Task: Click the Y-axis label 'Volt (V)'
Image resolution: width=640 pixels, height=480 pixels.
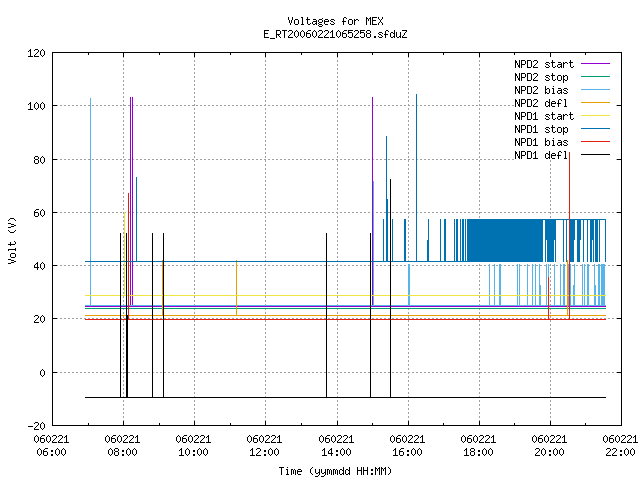Action: coord(12,240)
